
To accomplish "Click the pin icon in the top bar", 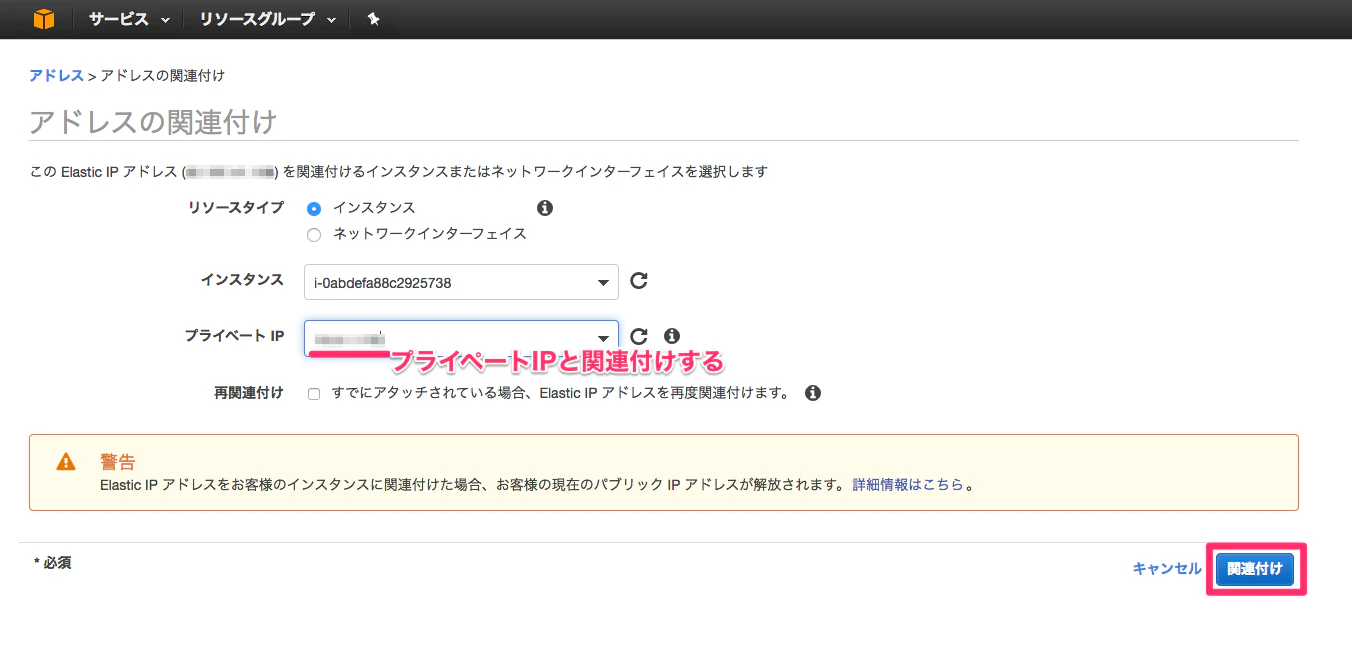I will point(373,19).
